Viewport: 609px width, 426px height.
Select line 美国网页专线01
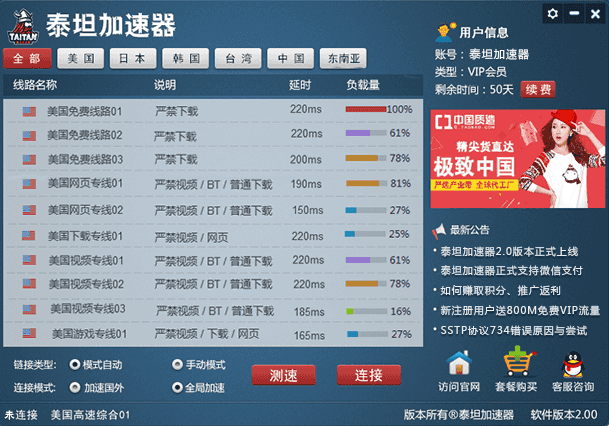coord(213,183)
